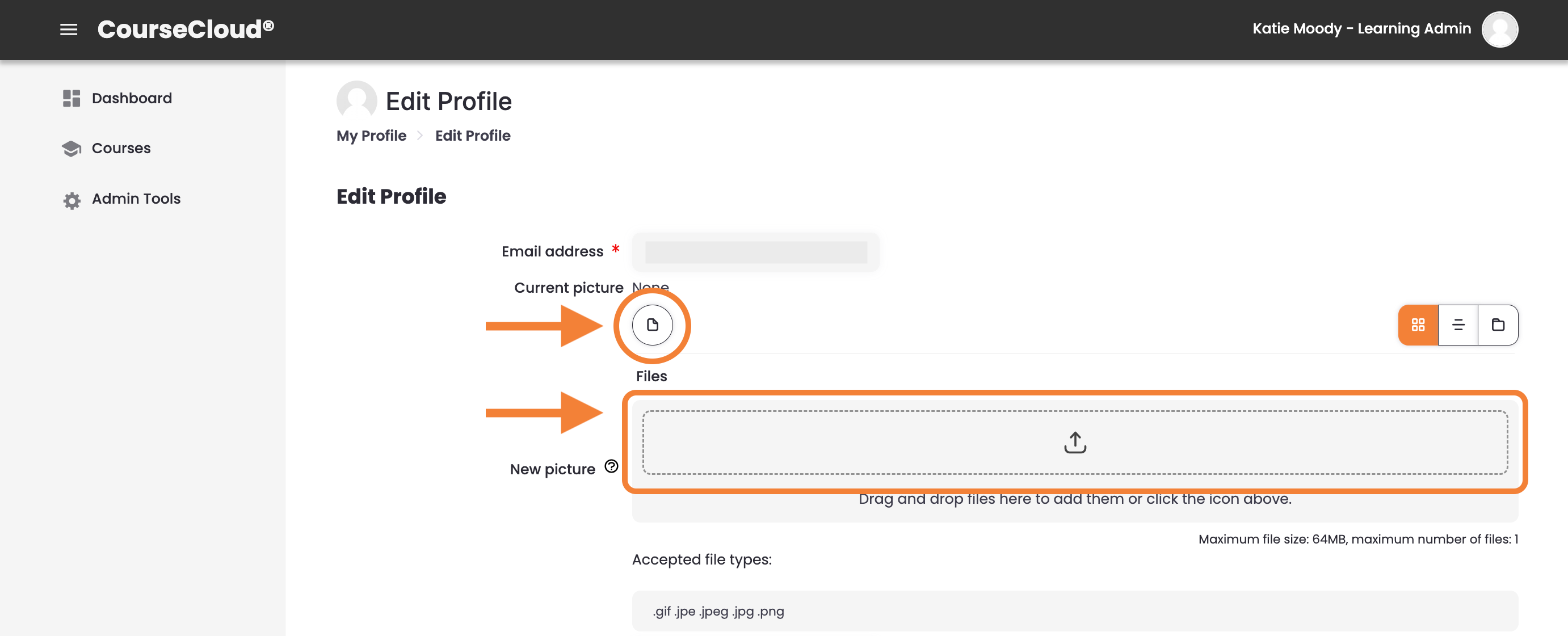1568x636 pixels.
Task: Click the bold Edit Profile section heading
Action: 391,196
